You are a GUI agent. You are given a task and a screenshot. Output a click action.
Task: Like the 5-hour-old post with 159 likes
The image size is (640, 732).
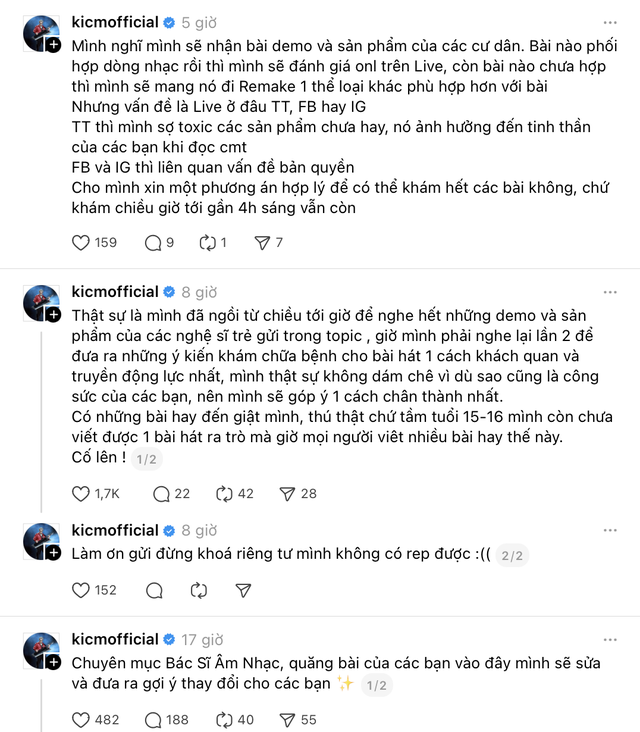pyautogui.click(x=83, y=242)
